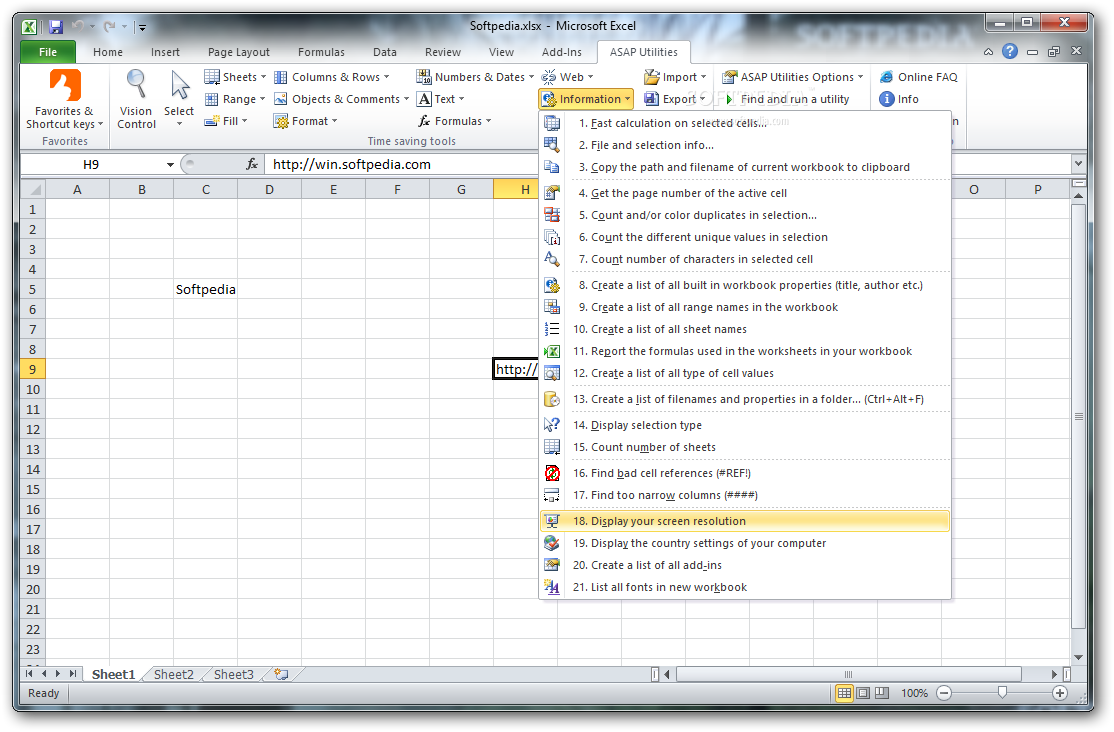Click the zoom out minus button

point(943,693)
